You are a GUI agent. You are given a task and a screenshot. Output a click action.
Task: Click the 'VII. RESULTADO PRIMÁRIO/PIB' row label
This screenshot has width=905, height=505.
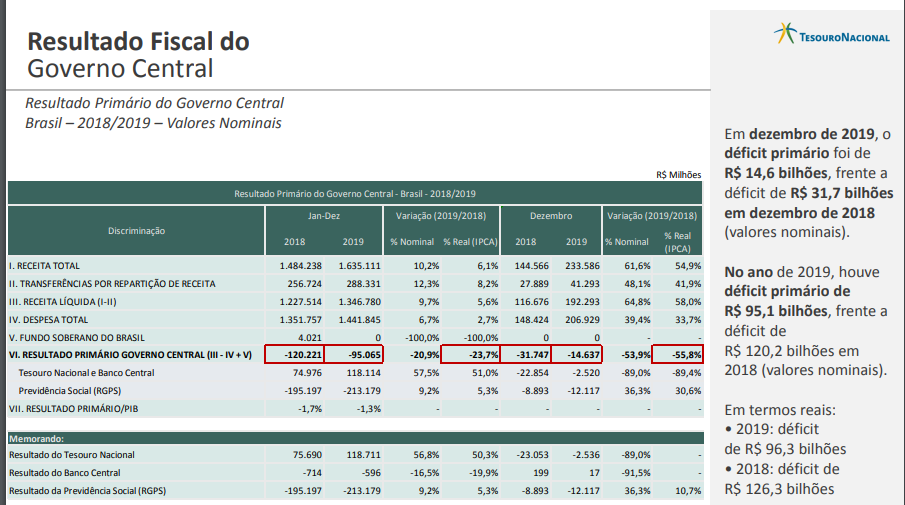(72, 409)
